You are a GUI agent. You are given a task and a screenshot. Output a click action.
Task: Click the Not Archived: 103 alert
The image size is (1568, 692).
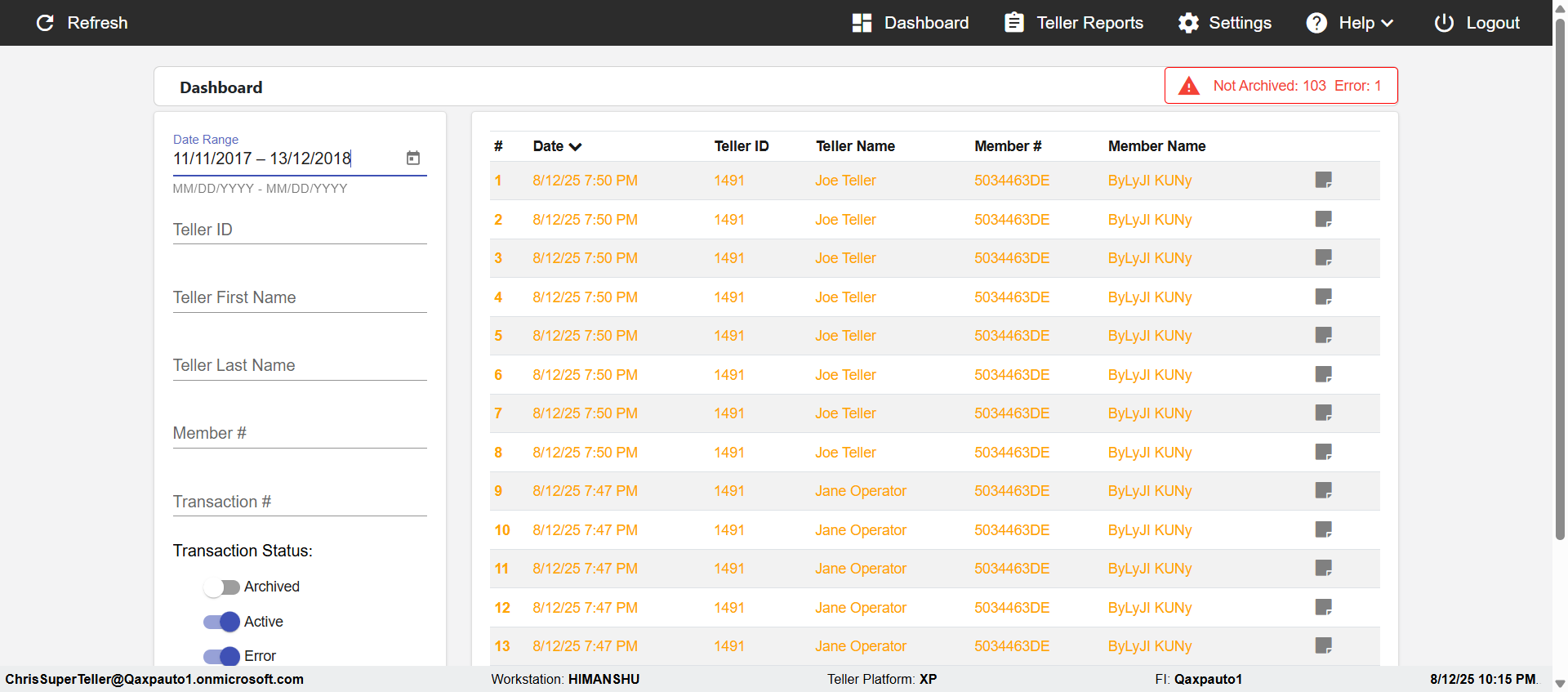pos(1269,86)
